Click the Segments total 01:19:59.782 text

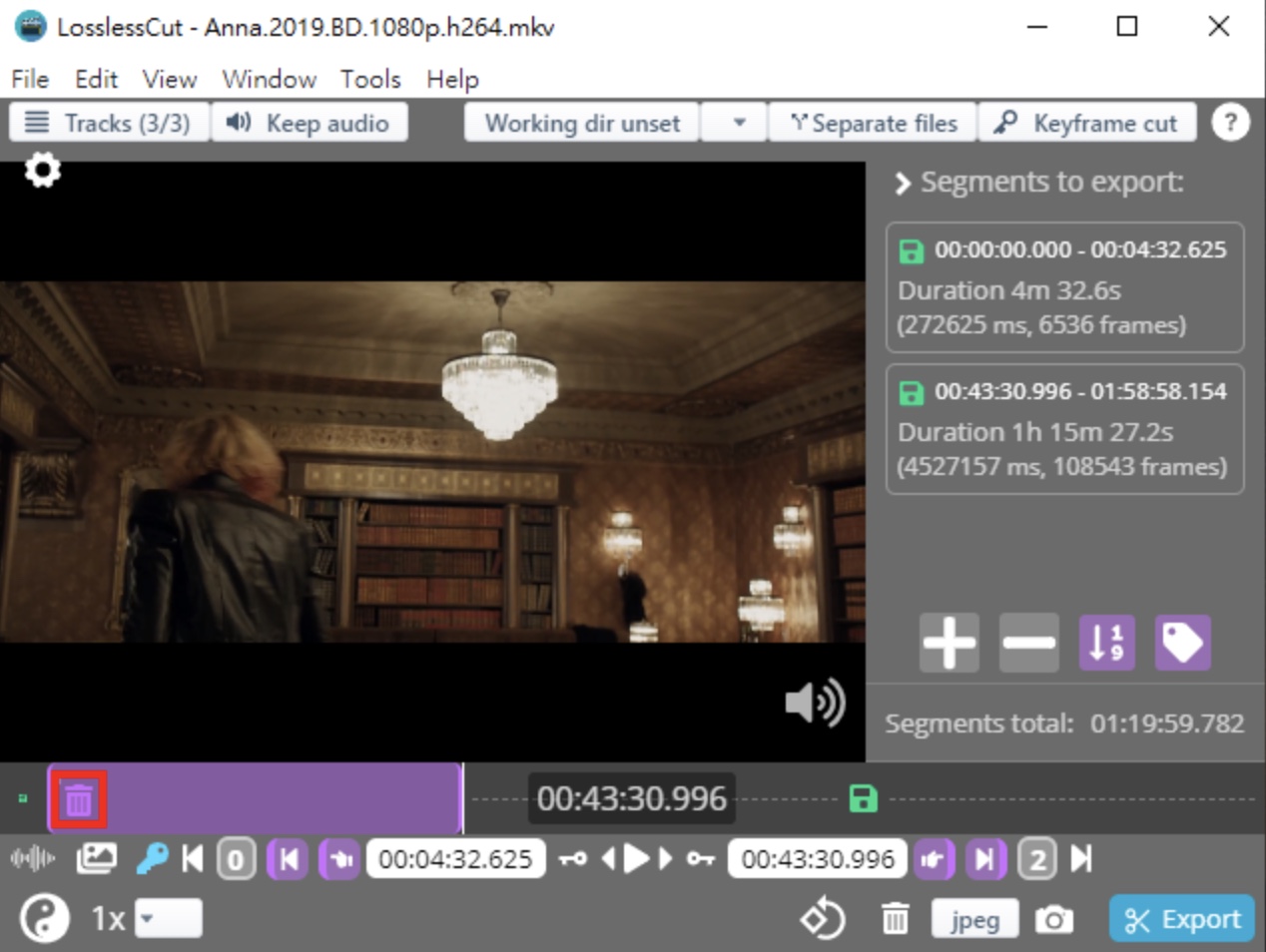(1064, 723)
